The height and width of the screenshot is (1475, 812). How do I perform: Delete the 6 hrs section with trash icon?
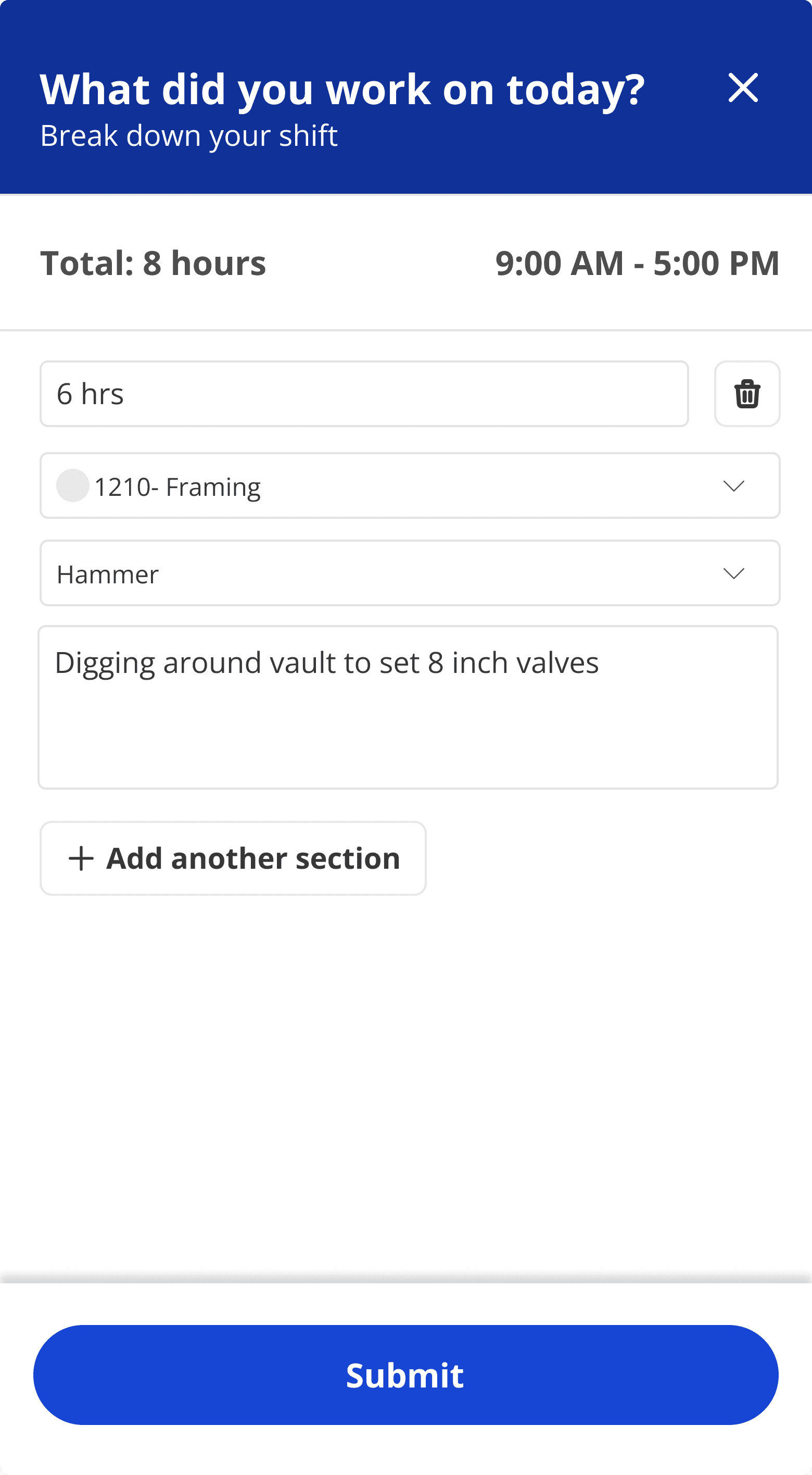747,394
